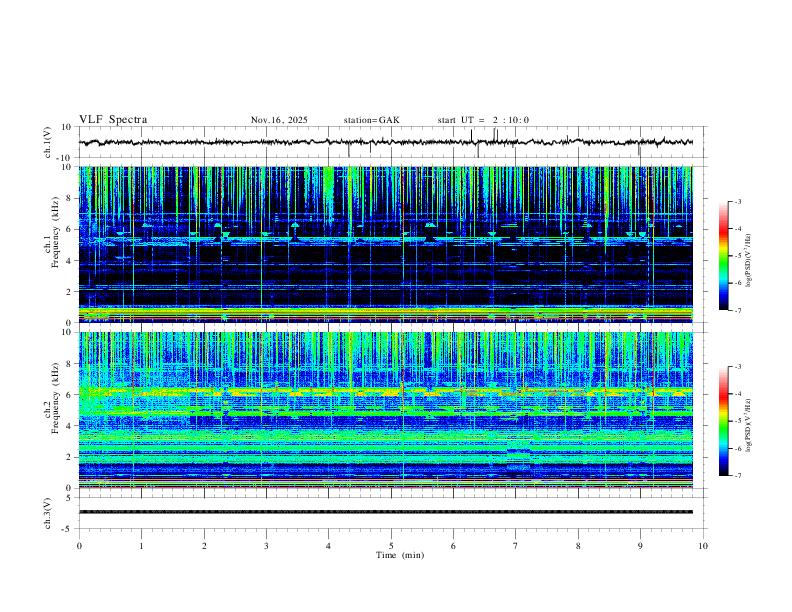
Task: Click the ch.1 "Frequency (kHz)" axis label
Action: [x=55, y=232]
